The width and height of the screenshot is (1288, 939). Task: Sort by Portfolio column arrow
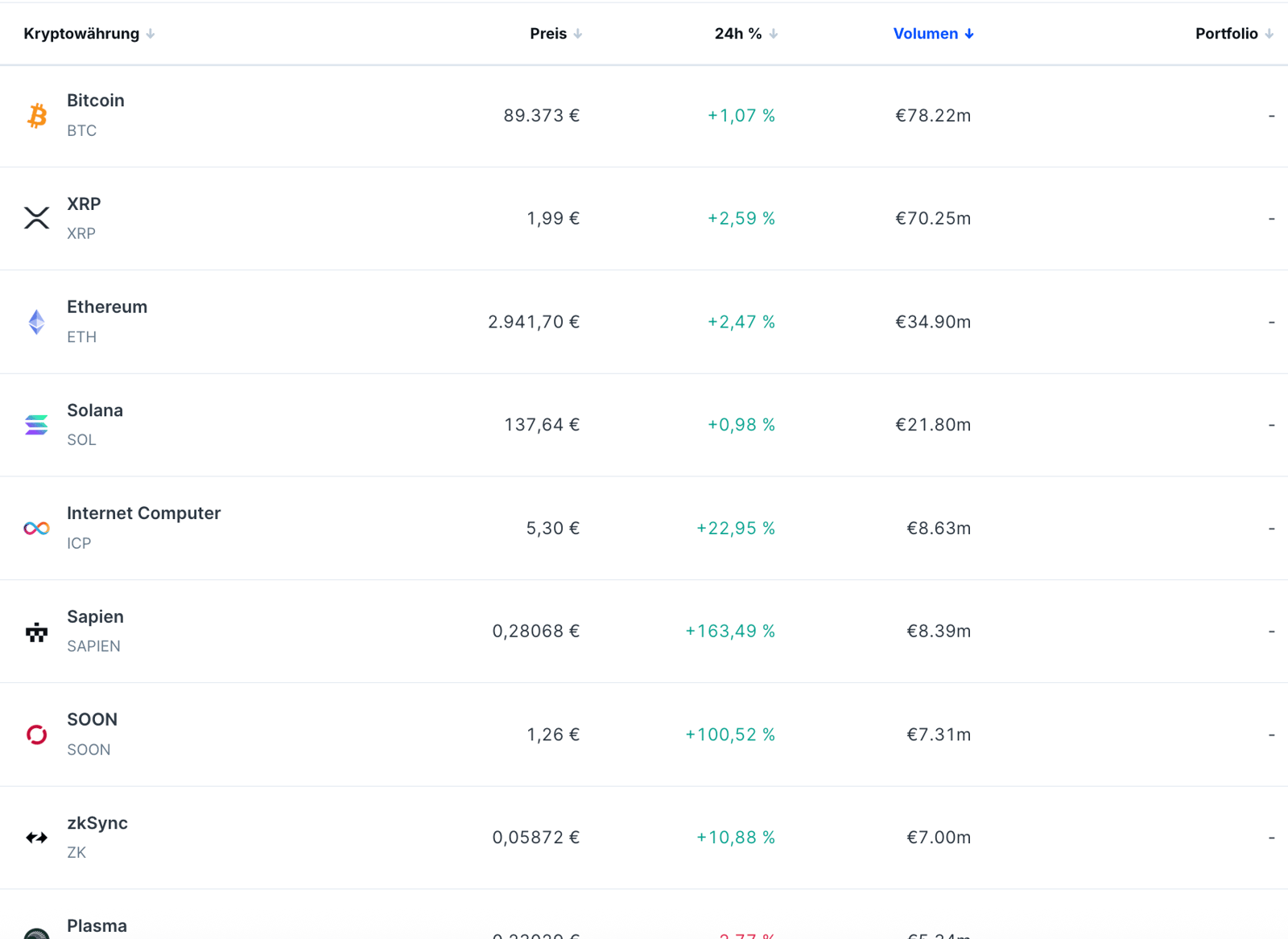click(x=1269, y=34)
